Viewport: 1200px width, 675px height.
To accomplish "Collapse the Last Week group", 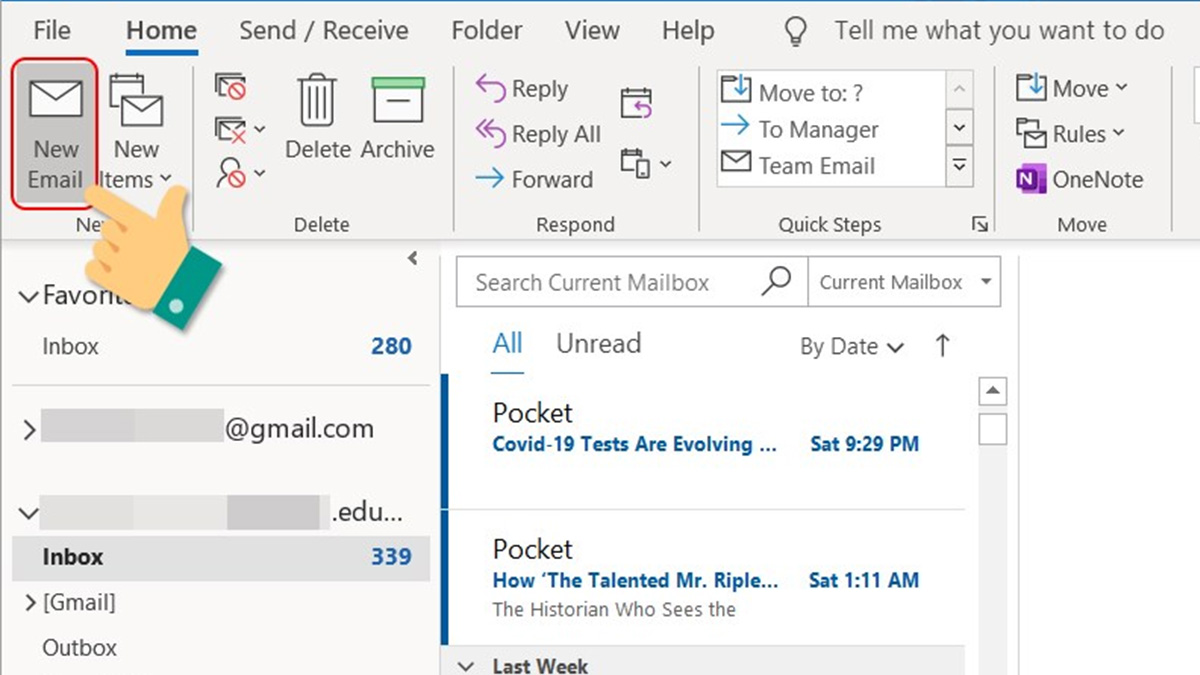I will tap(466, 665).
